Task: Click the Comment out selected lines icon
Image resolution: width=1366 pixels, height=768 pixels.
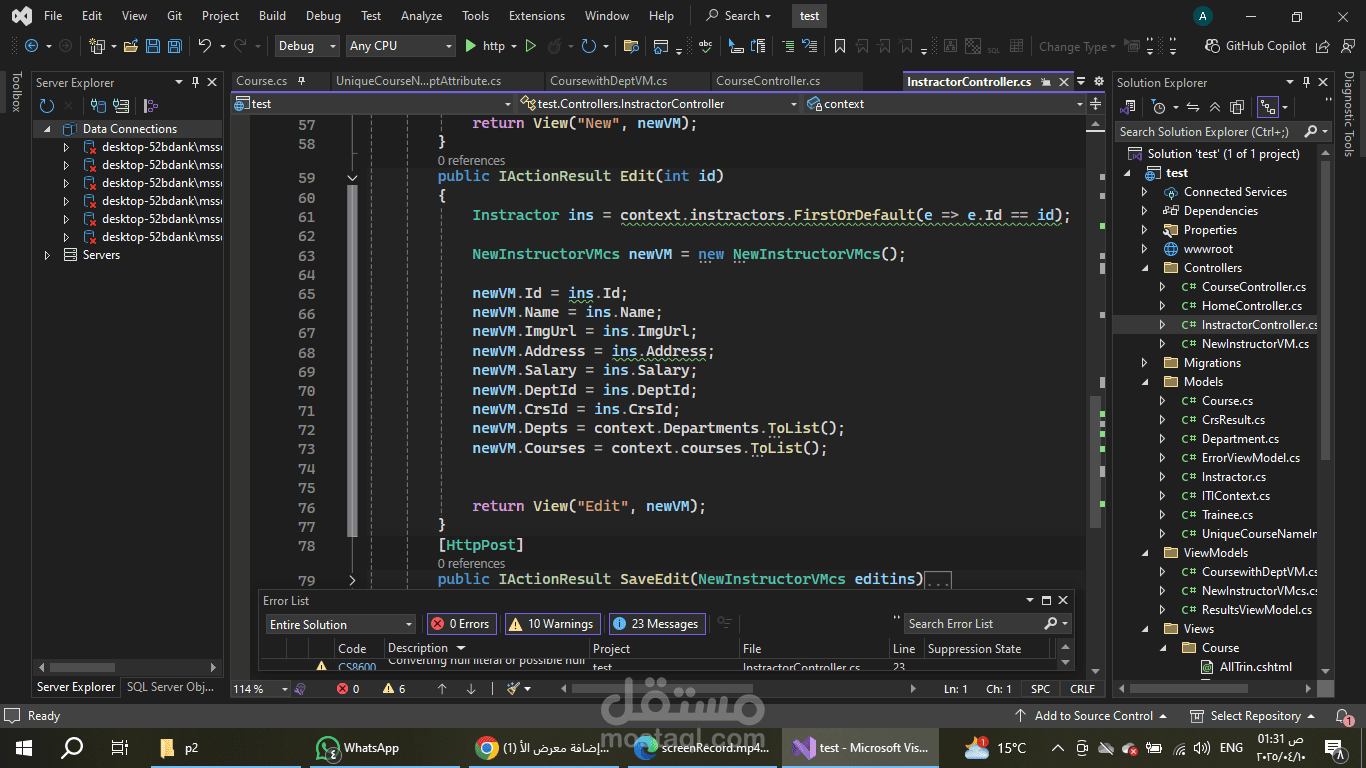Action: point(788,46)
